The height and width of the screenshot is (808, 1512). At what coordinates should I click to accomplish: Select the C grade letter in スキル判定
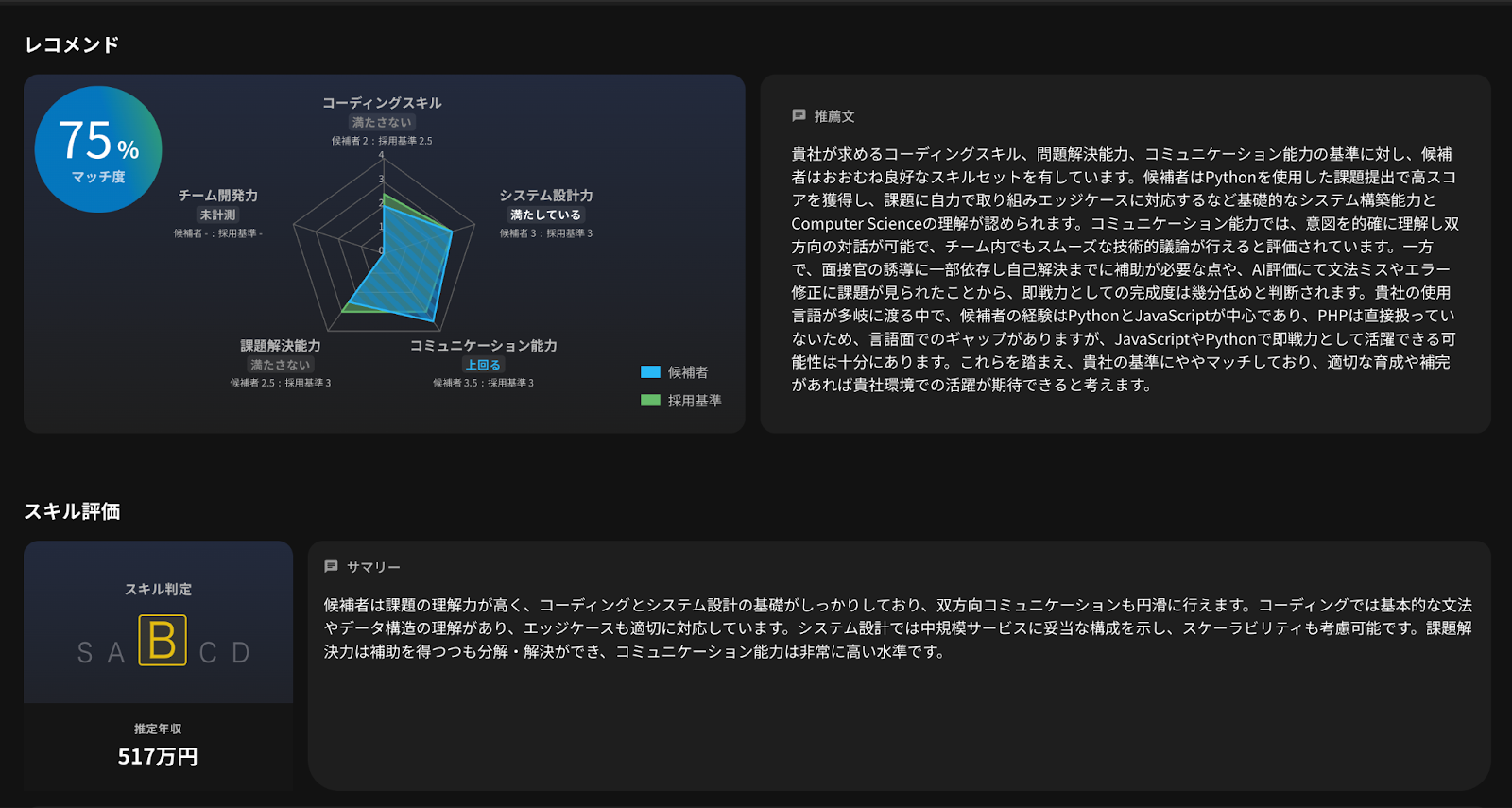coord(208,653)
